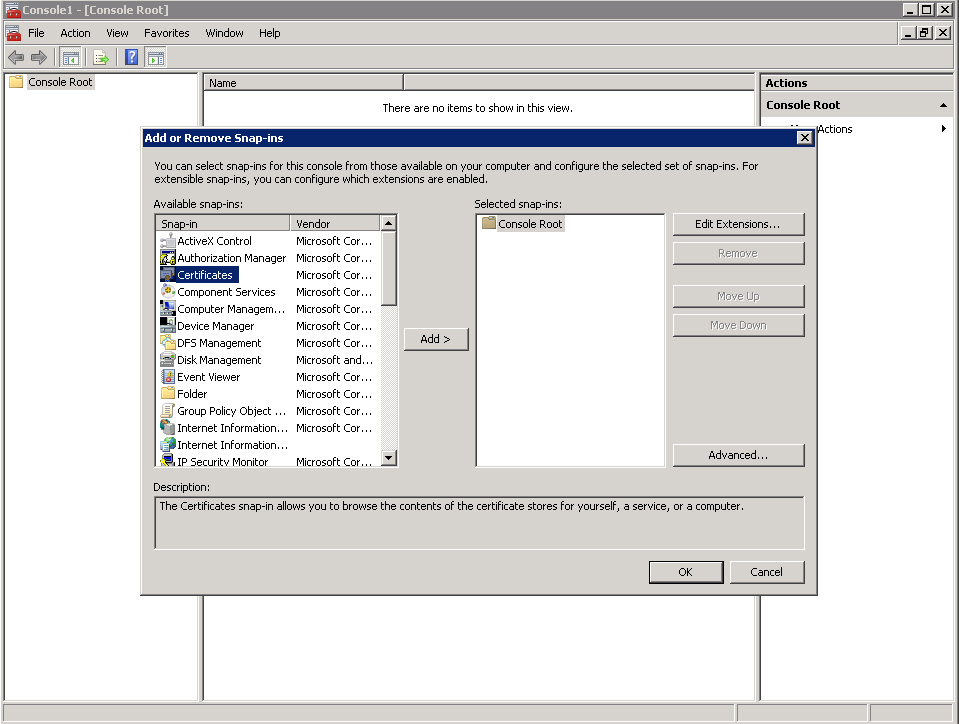Toggle Show/Hide Console Tree toolbar icon
This screenshot has width=959, height=724.
click(x=71, y=57)
